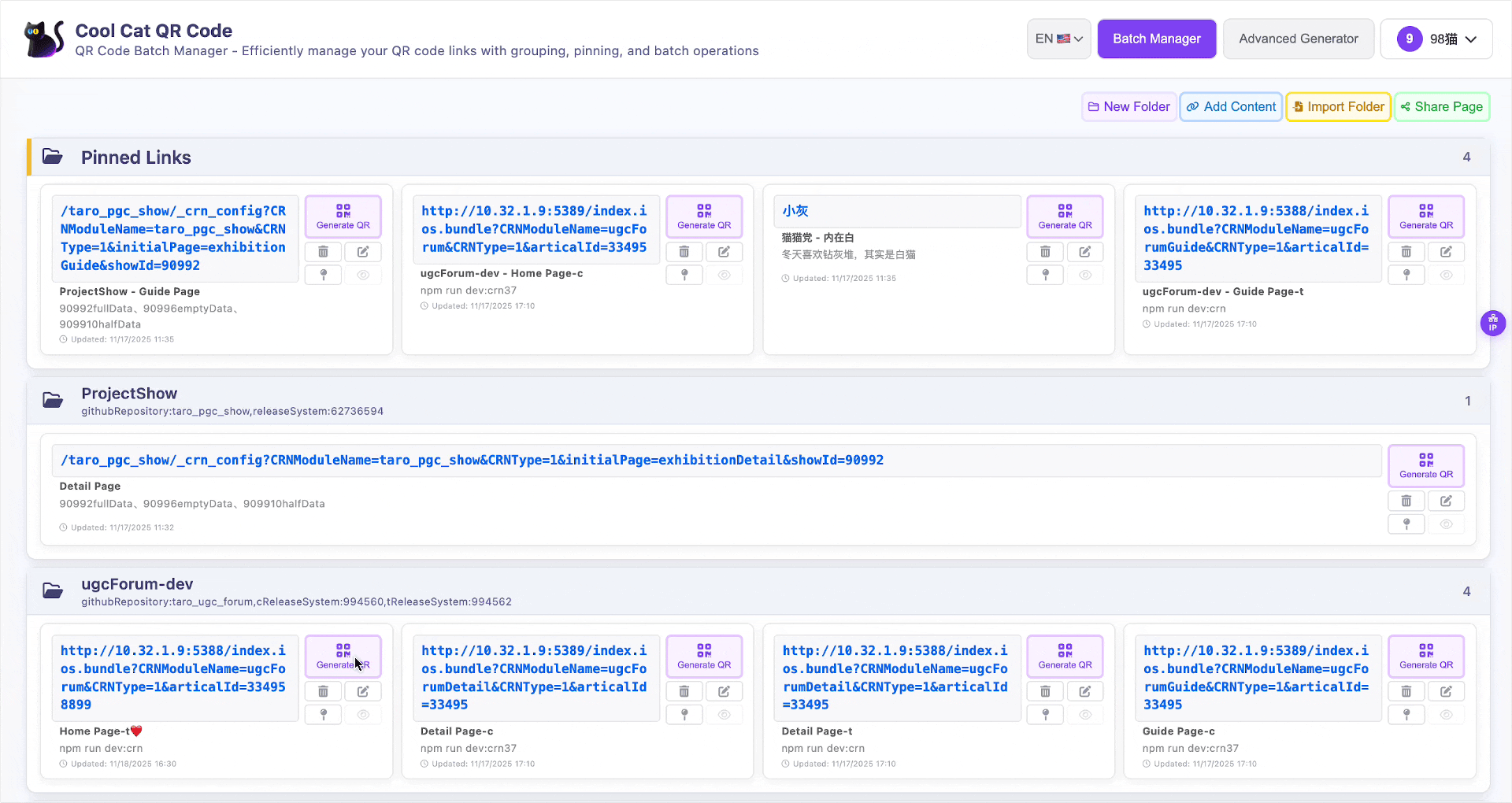This screenshot has height=803, width=1512.
Task: Click the New Folder button
Action: point(1128,107)
